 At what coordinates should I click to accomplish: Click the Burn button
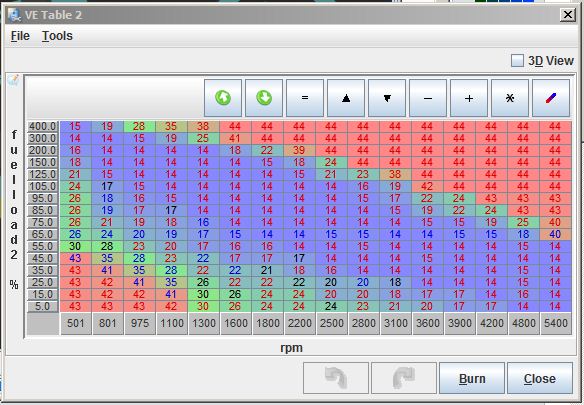pos(472,378)
